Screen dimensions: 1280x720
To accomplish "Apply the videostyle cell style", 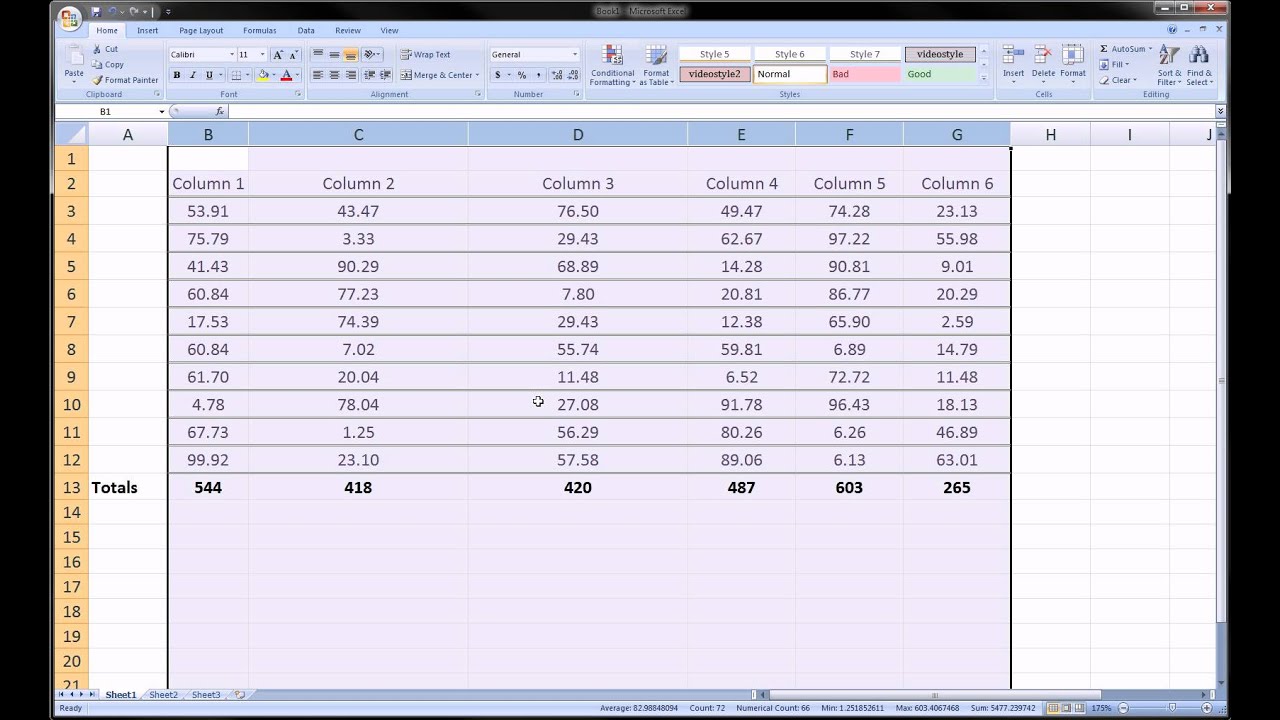I will [940, 54].
